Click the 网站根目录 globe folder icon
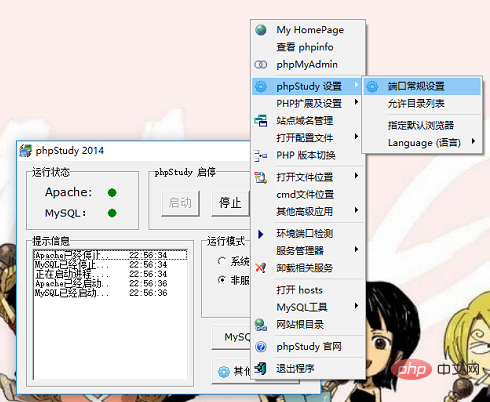Viewport: 490px width, 402px height. (261, 325)
